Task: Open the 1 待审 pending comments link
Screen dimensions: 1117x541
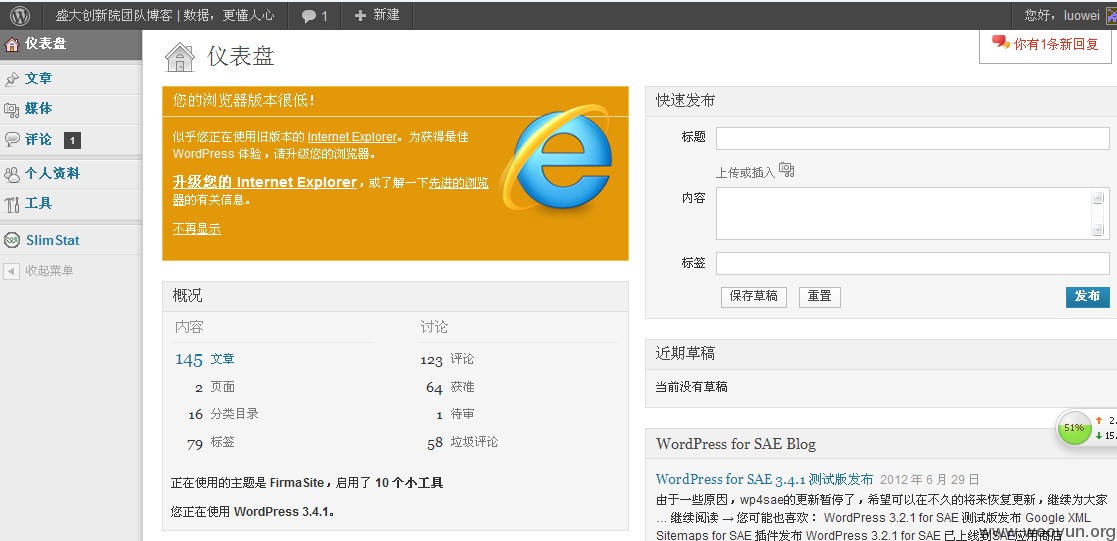Action: click(455, 414)
